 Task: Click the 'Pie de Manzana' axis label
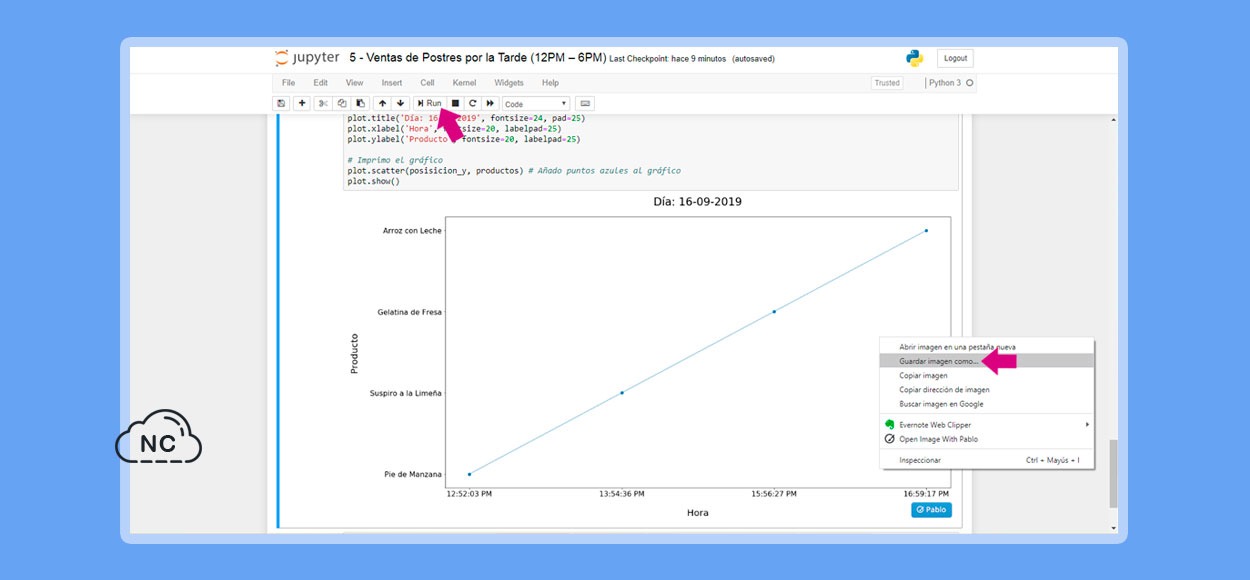point(413,474)
